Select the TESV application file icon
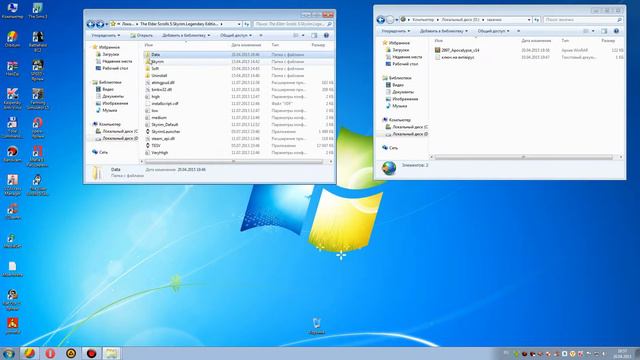Image resolution: width=640 pixels, height=360 pixels. pyautogui.click(x=148, y=146)
